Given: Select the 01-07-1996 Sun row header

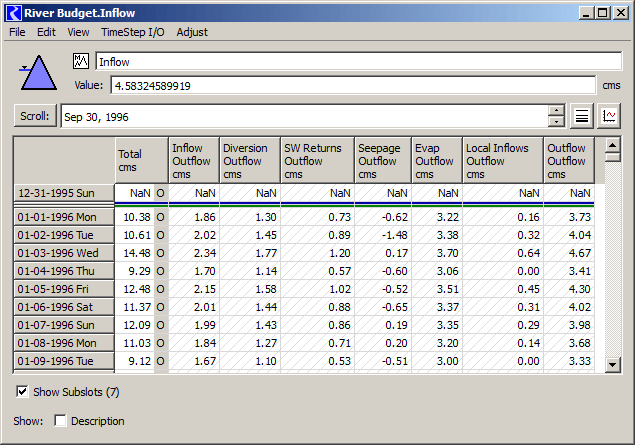Looking at the screenshot, I should point(64,325).
